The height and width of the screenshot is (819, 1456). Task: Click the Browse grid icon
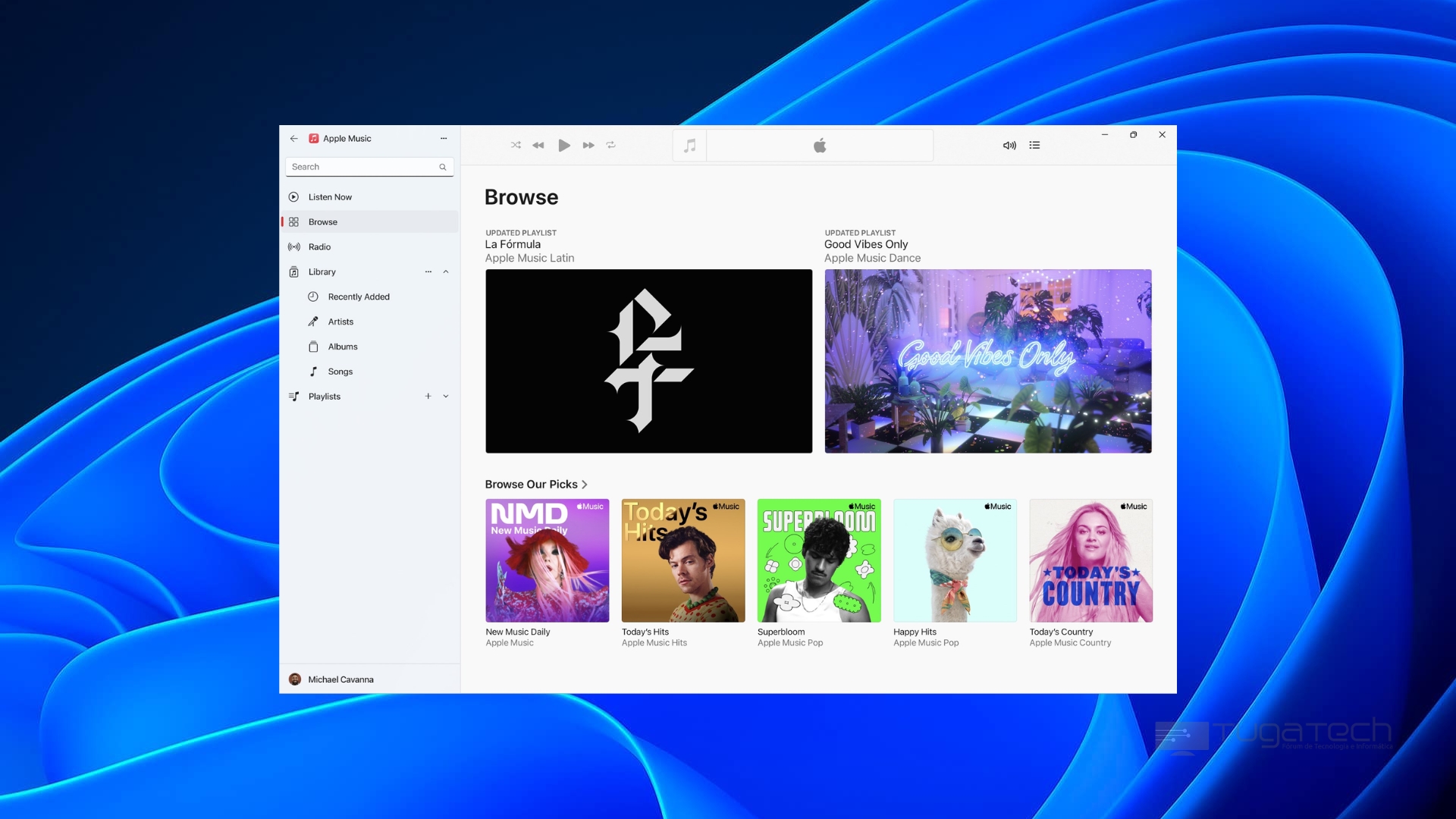coord(293,222)
